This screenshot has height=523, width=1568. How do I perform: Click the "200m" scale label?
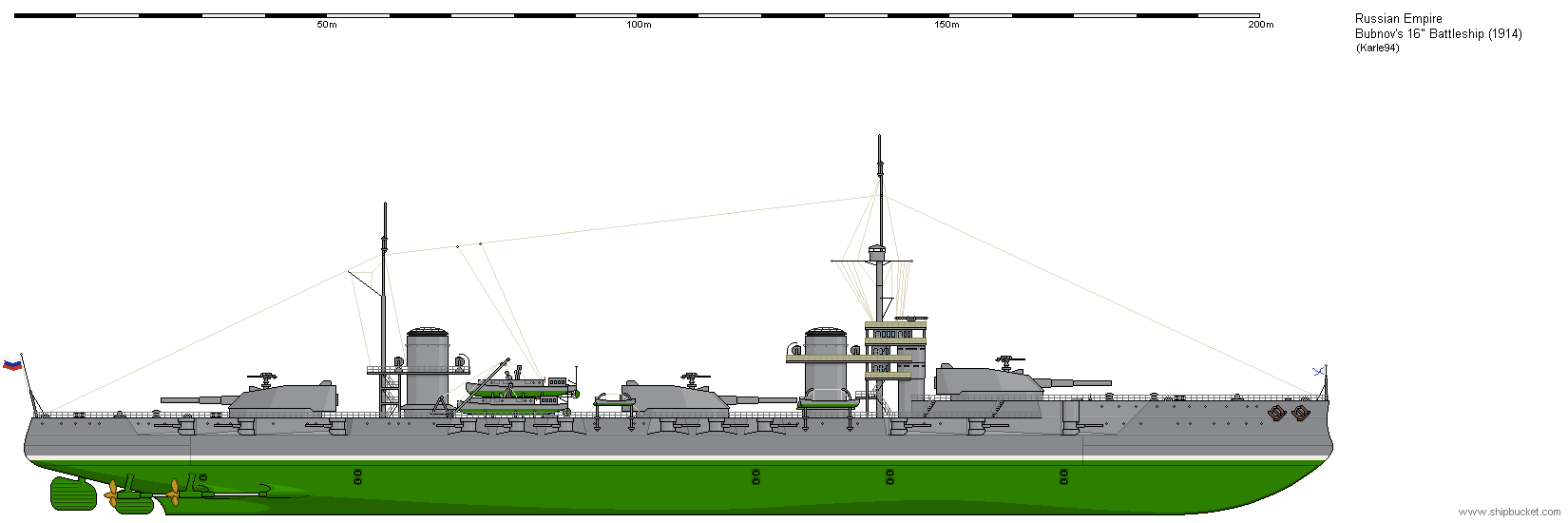[x=1260, y=25]
